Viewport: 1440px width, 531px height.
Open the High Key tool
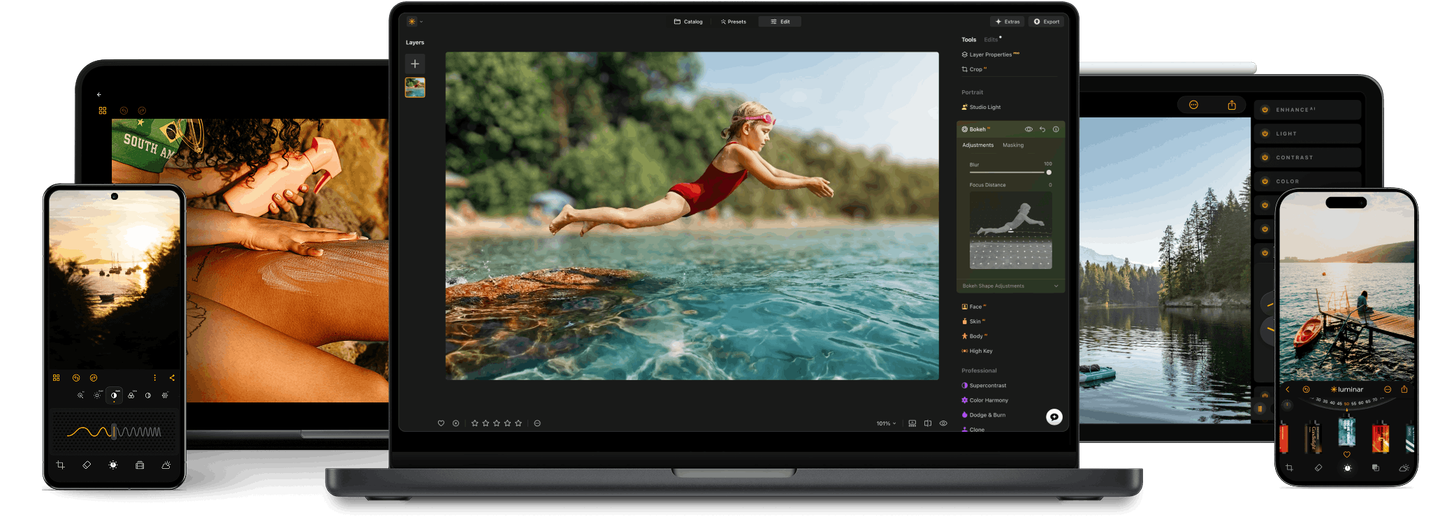[978, 351]
